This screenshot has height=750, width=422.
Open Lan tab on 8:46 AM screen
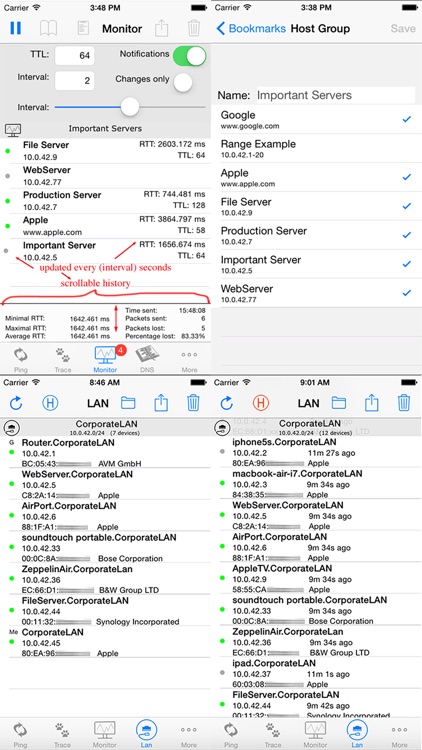tap(147, 734)
